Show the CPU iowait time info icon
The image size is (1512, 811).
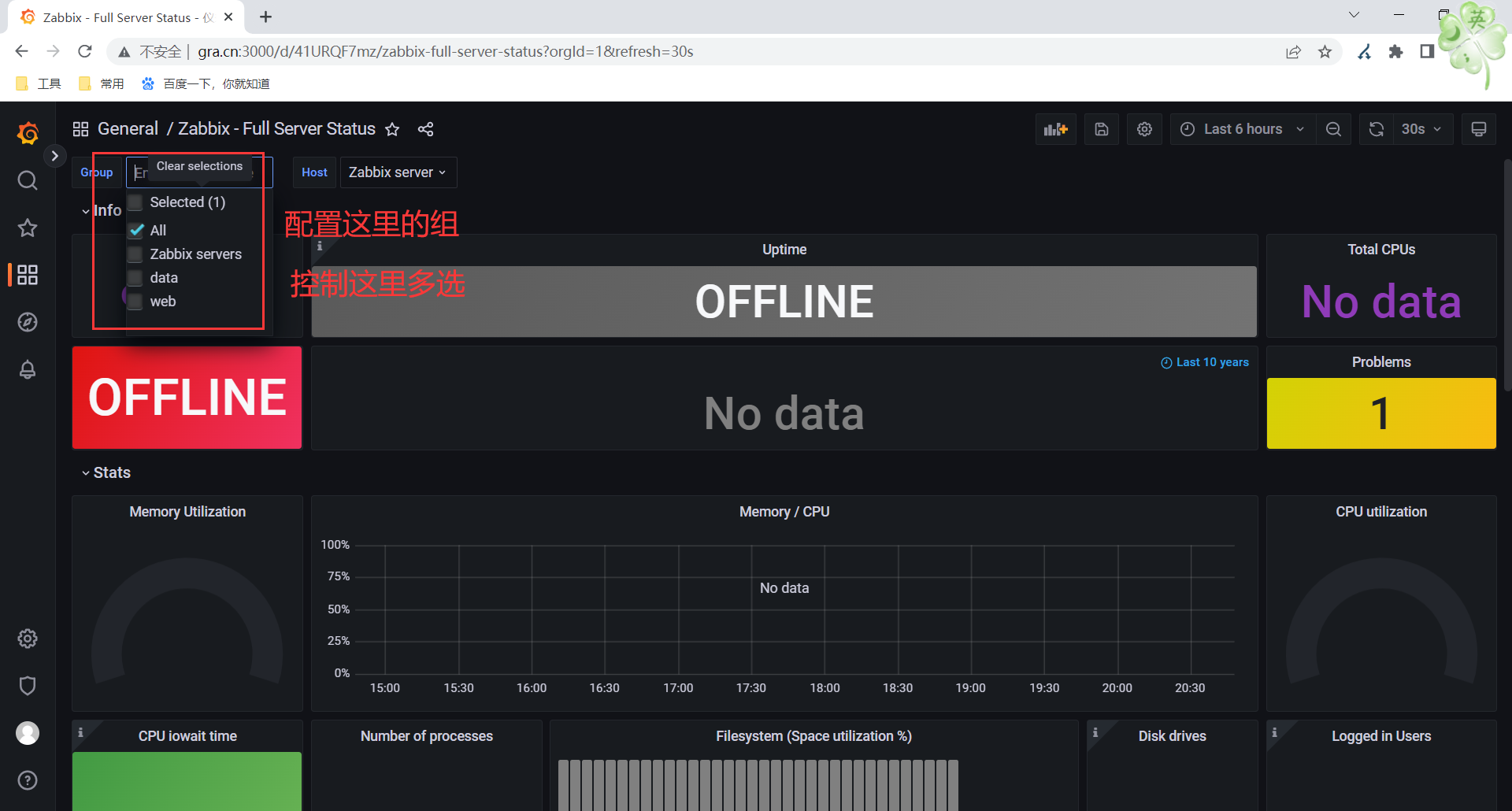click(x=80, y=732)
